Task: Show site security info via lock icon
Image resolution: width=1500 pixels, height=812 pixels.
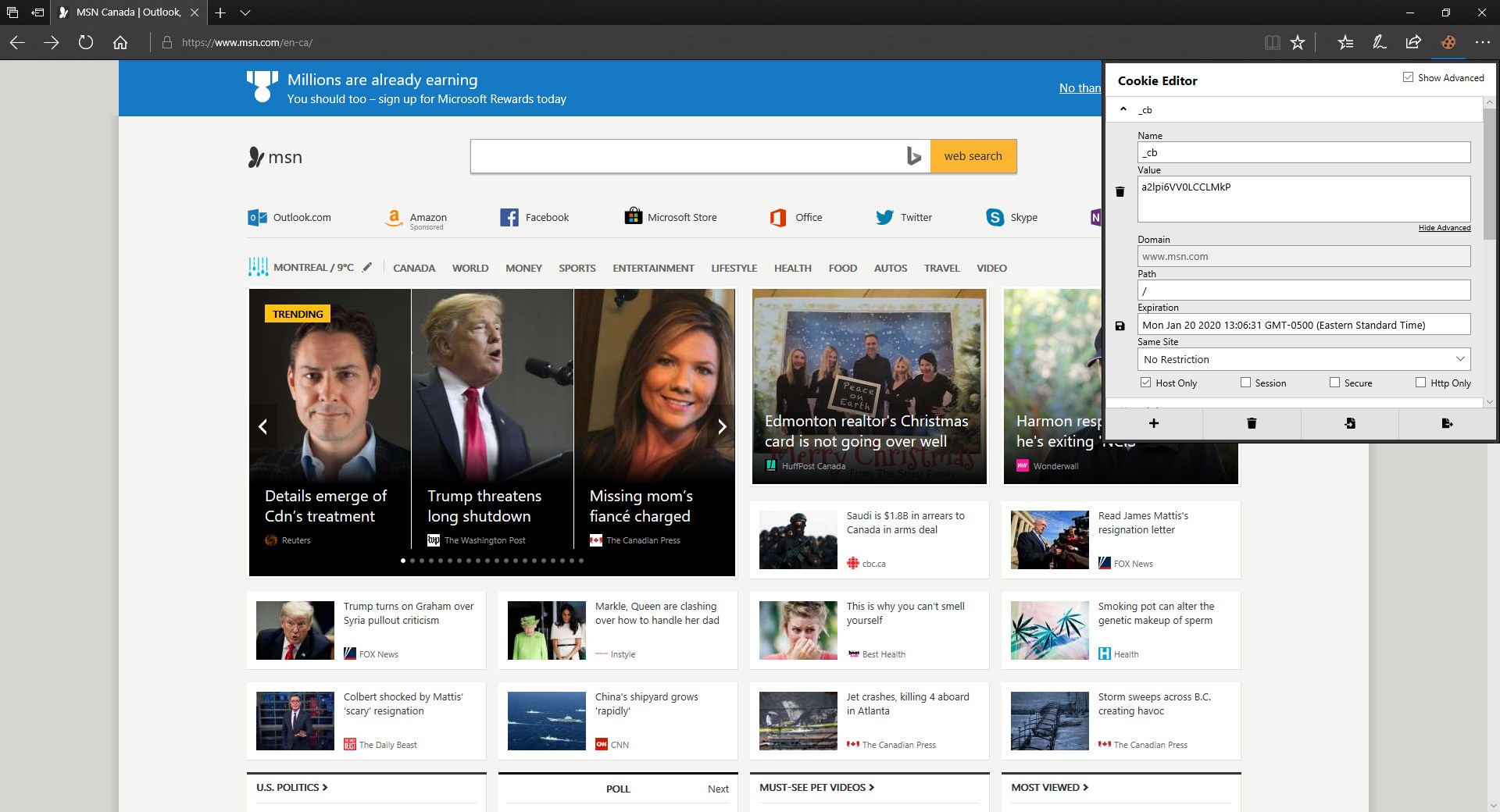Action: [166, 42]
